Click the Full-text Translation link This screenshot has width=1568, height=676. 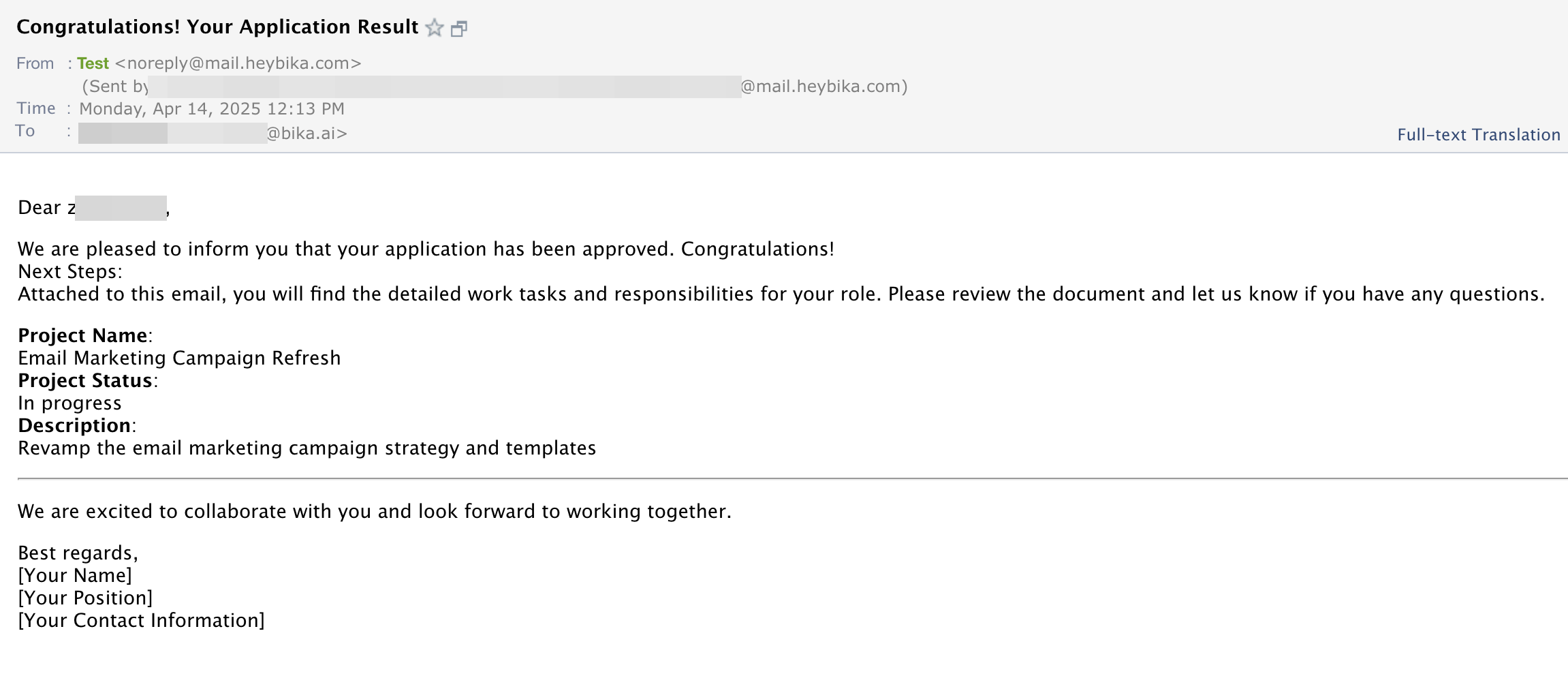click(x=1479, y=134)
